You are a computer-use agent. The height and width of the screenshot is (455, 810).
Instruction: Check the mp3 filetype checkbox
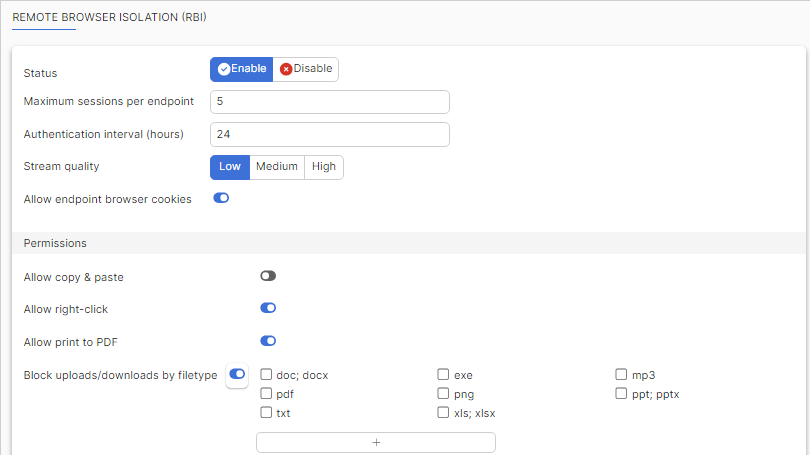(x=621, y=375)
